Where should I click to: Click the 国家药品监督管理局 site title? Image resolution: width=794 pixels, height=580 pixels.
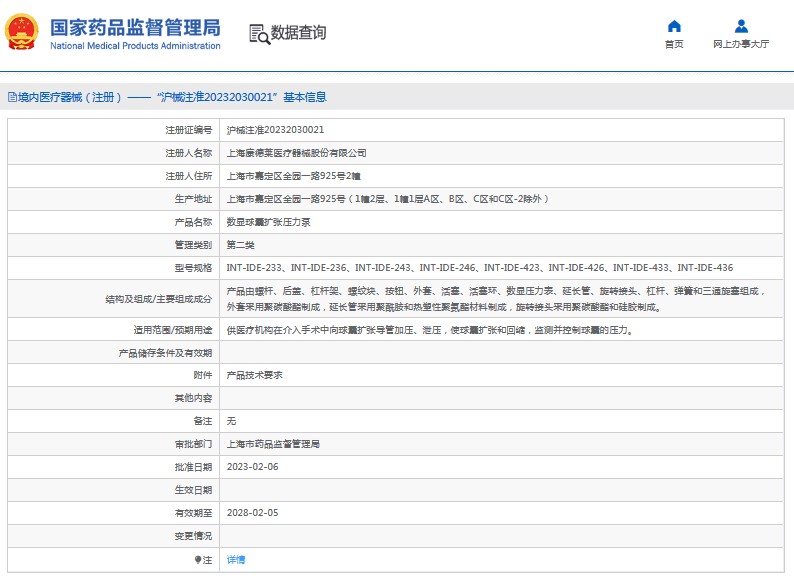coord(135,27)
